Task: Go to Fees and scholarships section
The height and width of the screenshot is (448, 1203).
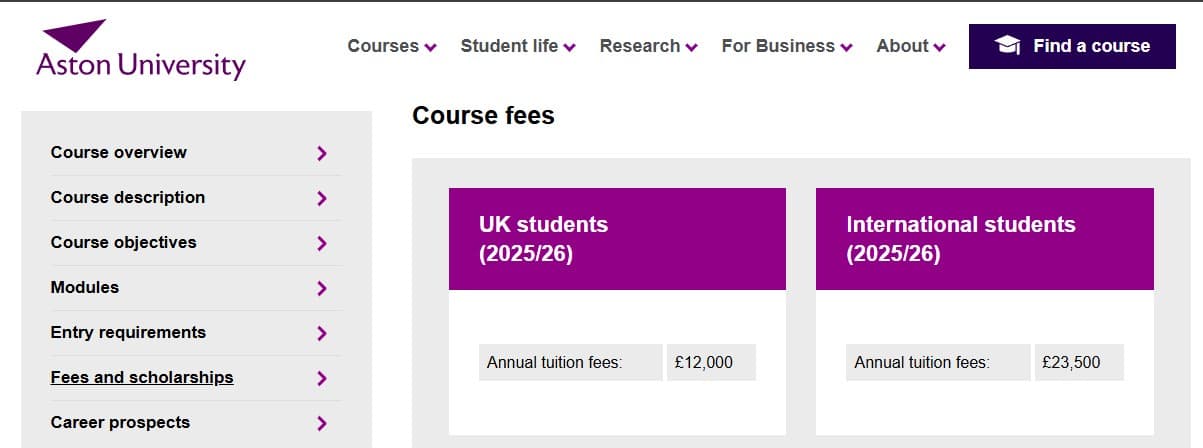Action: [142, 377]
